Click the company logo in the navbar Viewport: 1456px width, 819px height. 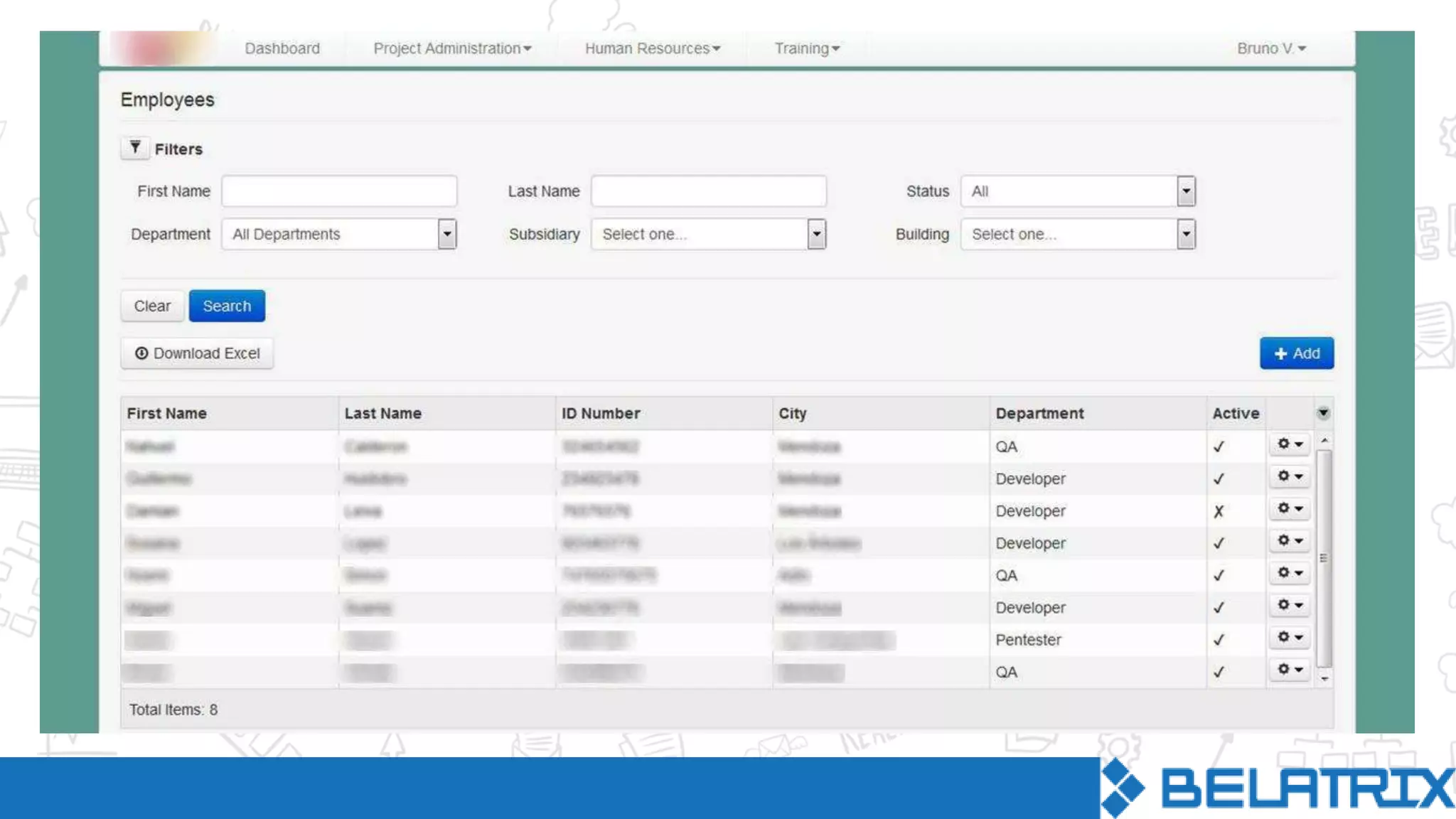[x=161, y=48]
